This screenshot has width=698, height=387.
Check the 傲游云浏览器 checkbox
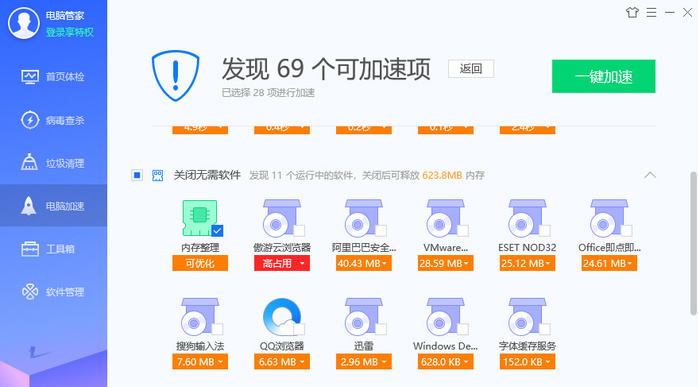[299, 231]
